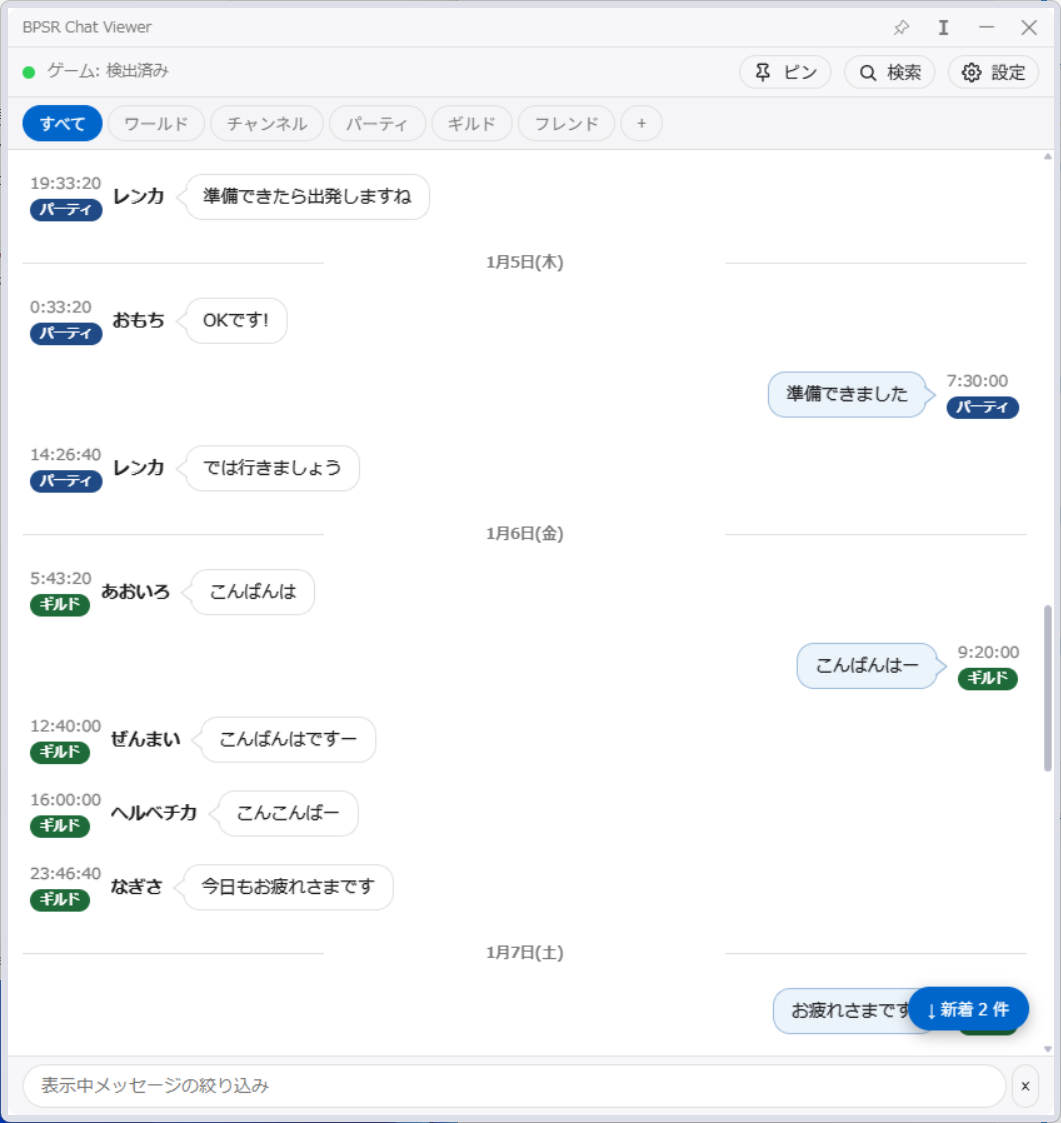The width and height of the screenshot is (1061, 1123).
Task: Click sender name おもち
Action: coord(138,320)
